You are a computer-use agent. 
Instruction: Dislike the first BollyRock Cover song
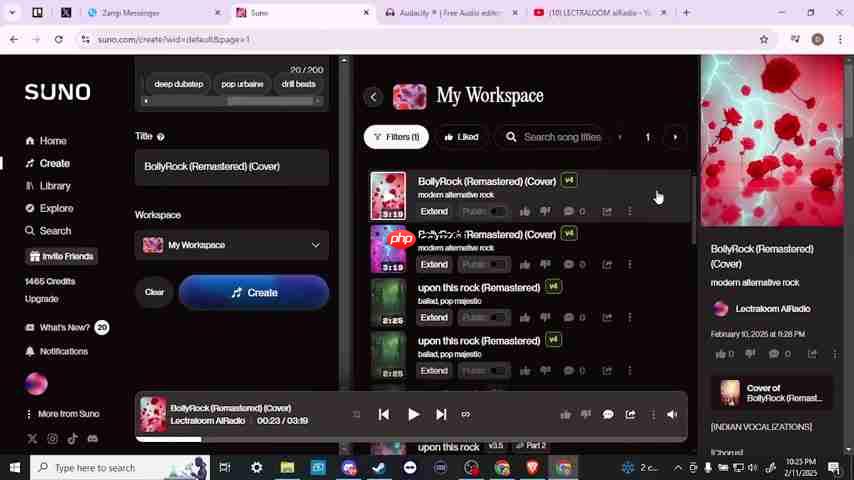pos(545,211)
